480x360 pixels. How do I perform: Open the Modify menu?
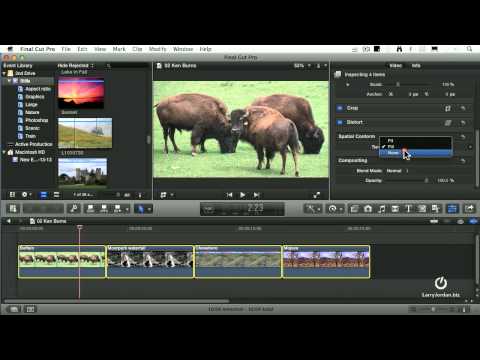pos(157,49)
